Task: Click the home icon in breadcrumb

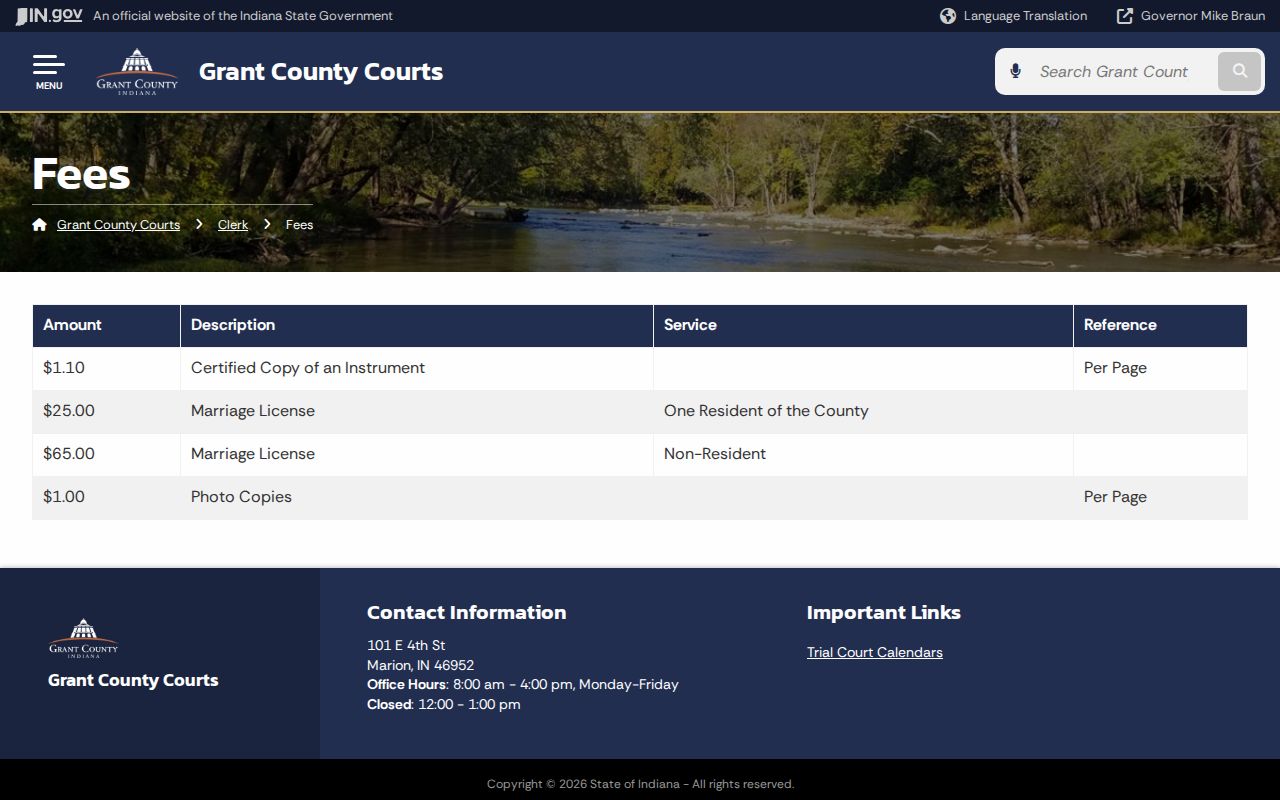Action: click(x=39, y=224)
